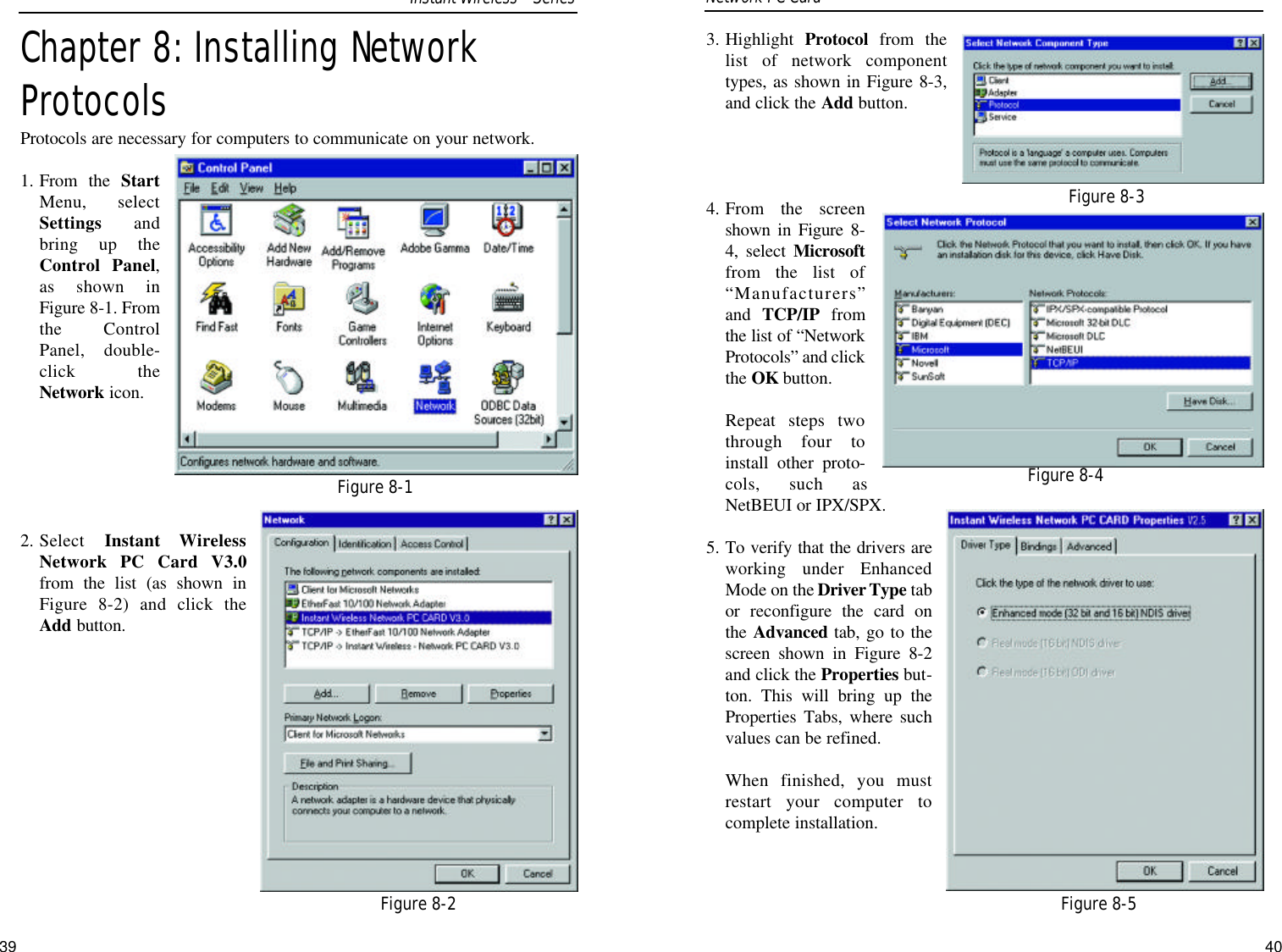This screenshot has width=1282, height=952.
Task: Open the Fonts icon
Action: click(289, 308)
